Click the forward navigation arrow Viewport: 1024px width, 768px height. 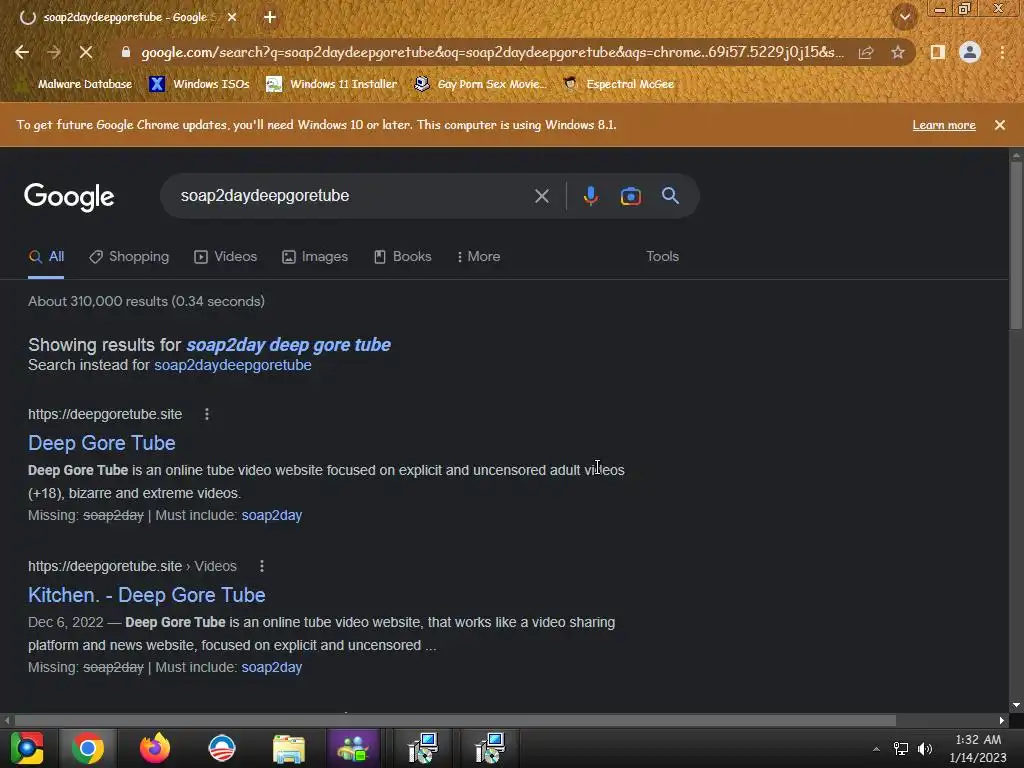click(x=54, y=52)
